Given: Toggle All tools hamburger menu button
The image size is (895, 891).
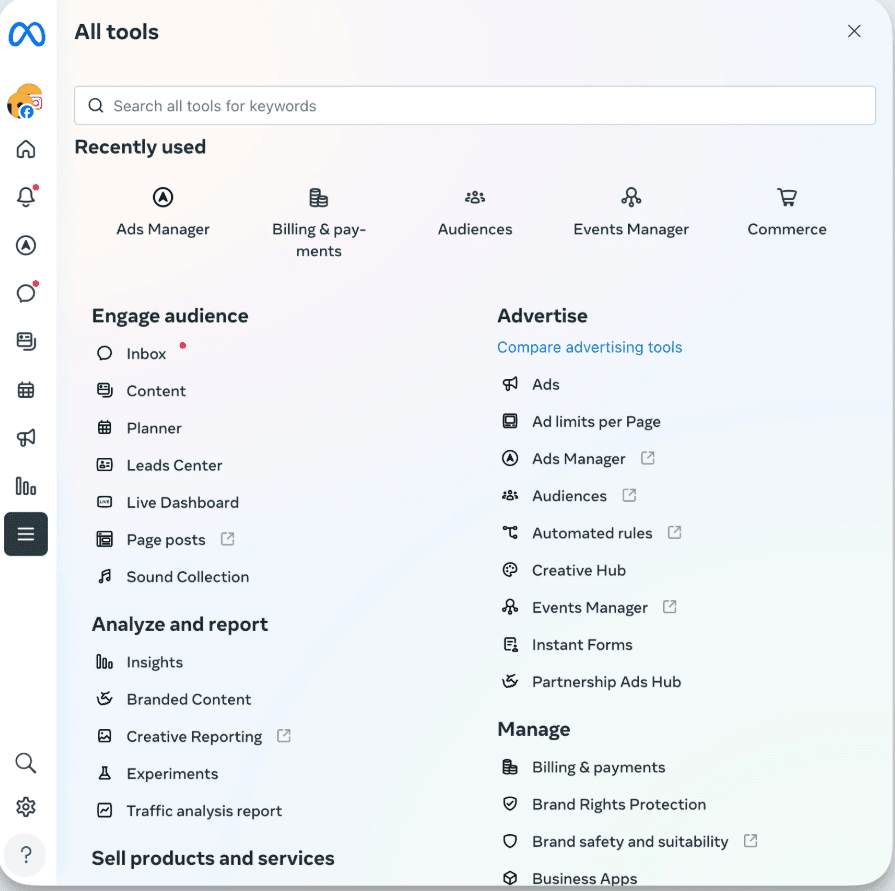Looking at the screenshot, I should 26,534.
